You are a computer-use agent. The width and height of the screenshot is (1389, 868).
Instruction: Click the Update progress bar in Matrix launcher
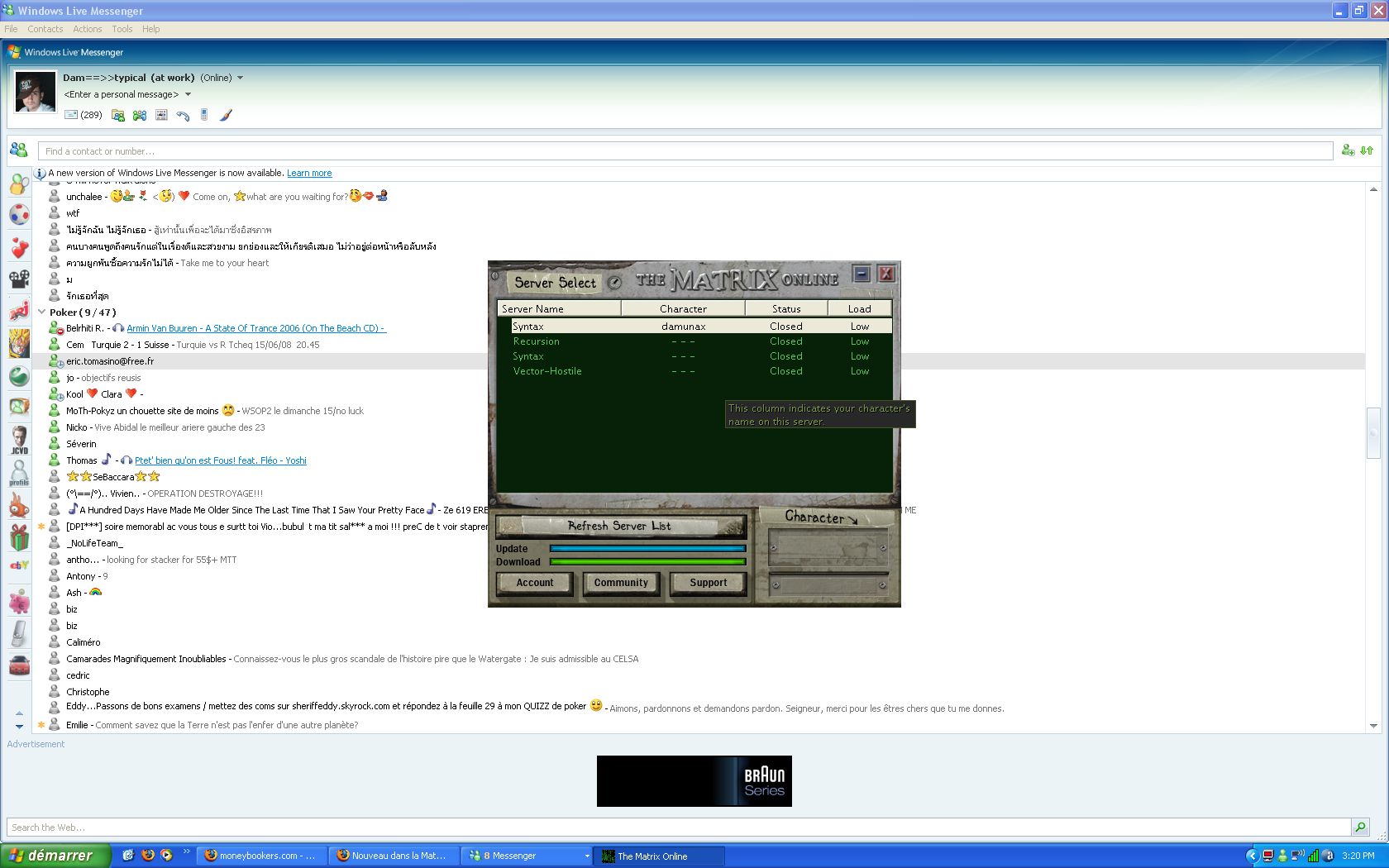(647, 548)
